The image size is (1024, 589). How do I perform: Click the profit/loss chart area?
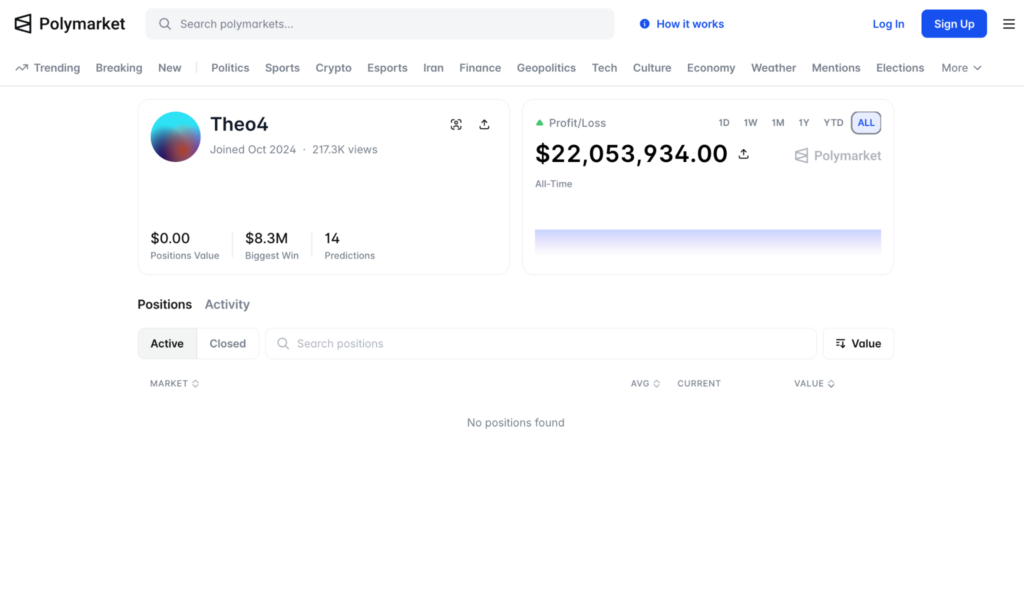click(708, 242)
